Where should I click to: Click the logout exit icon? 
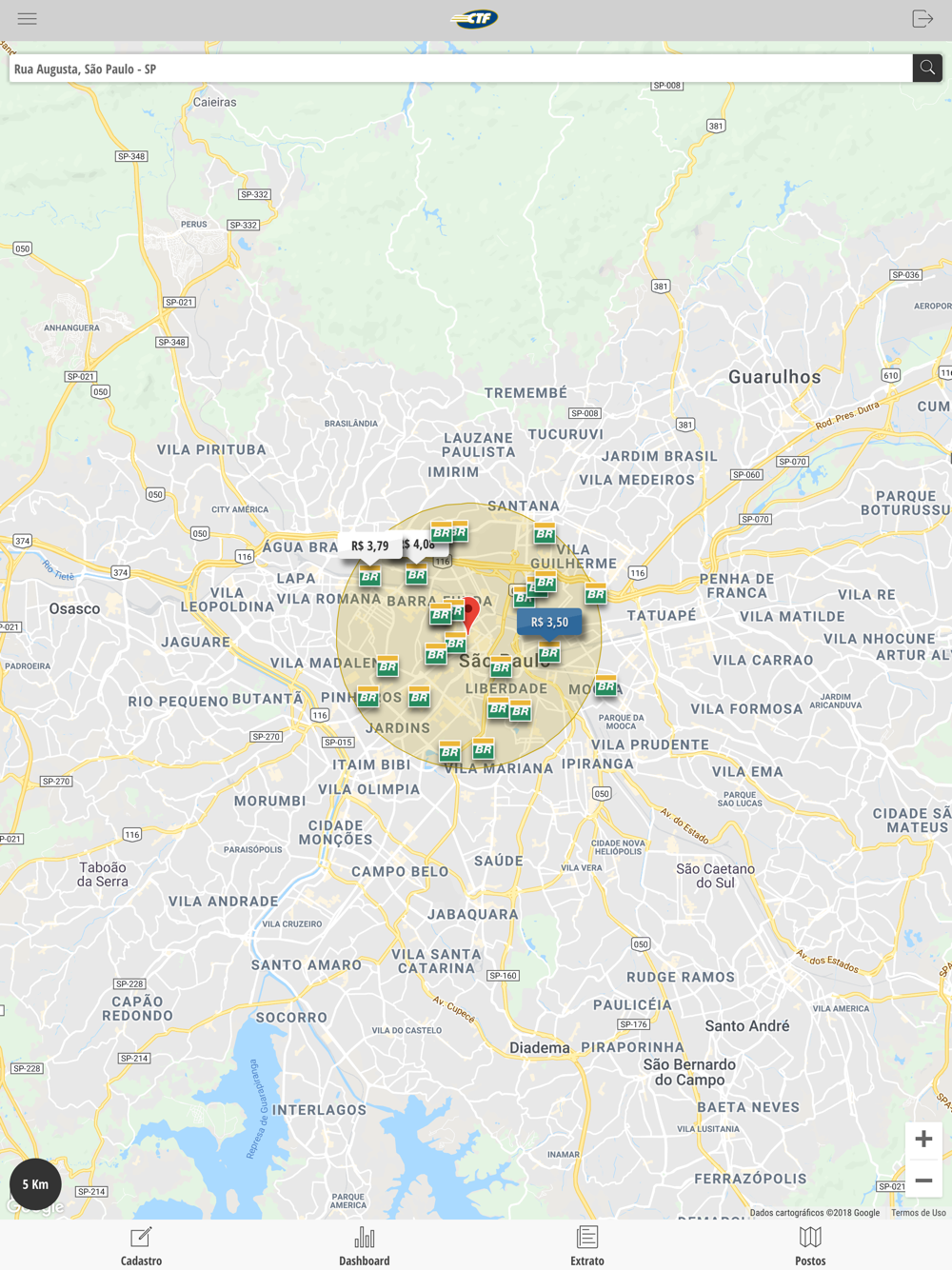click(922, 19)
